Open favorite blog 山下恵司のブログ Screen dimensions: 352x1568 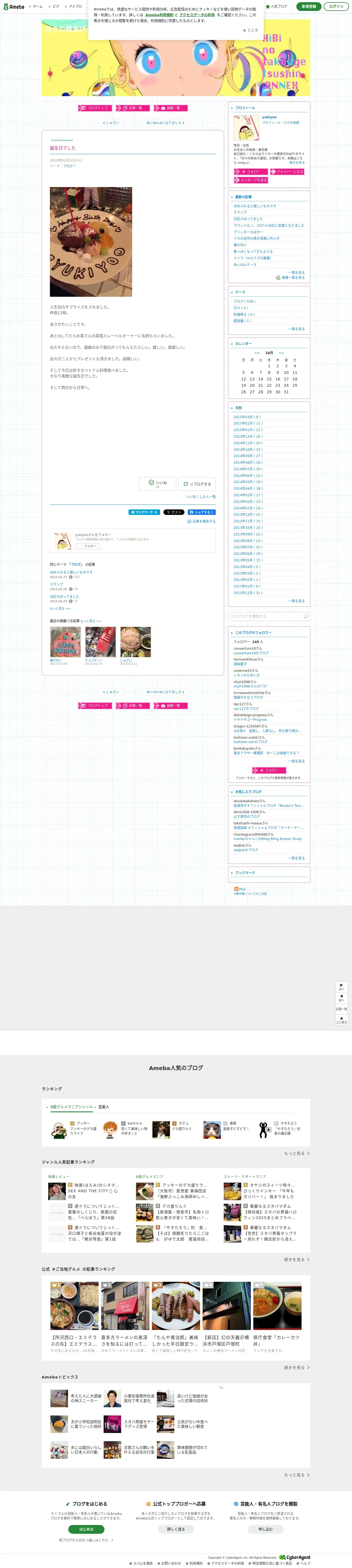[247, 817]
